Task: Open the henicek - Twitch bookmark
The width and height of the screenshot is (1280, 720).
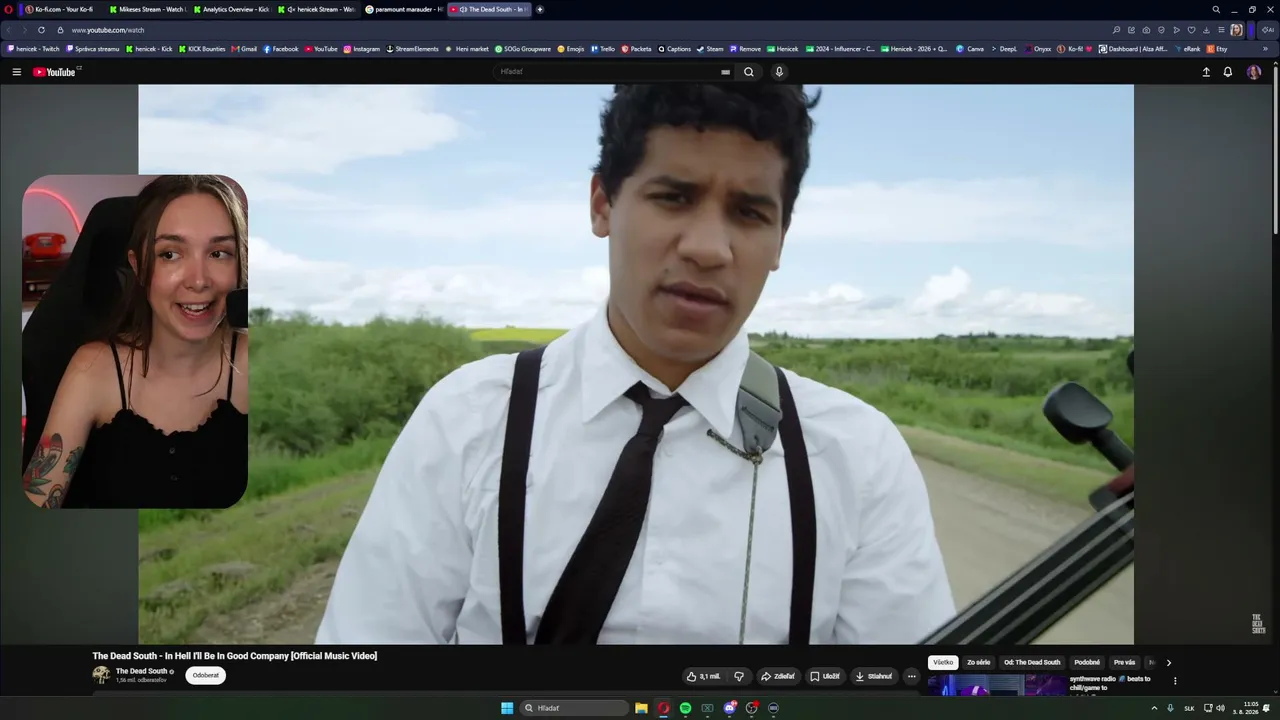Action: point(34,48)
